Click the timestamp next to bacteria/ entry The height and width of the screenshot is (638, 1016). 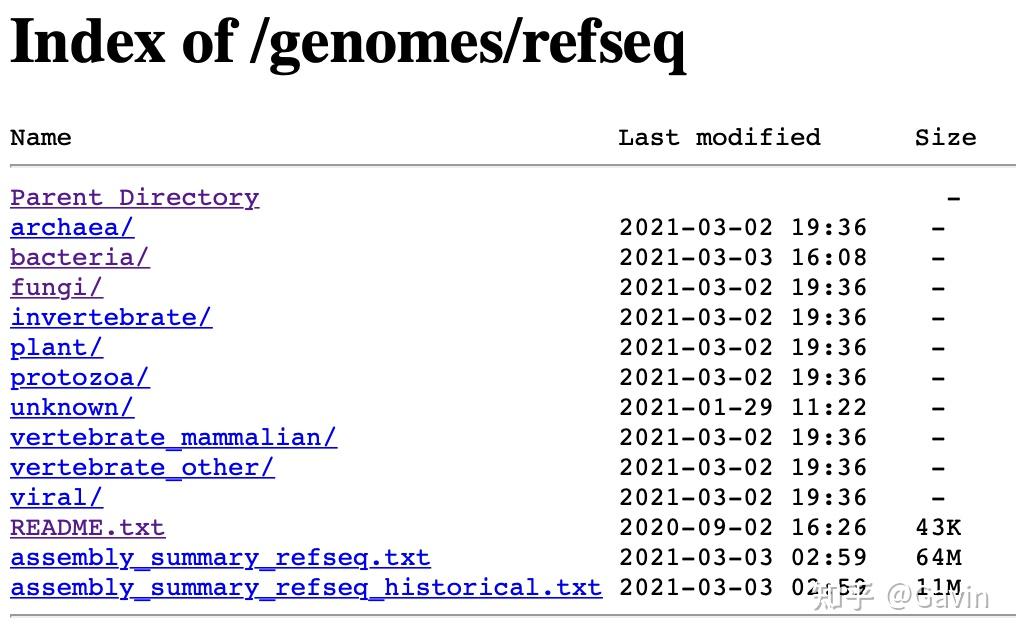[x=745, y=257]
